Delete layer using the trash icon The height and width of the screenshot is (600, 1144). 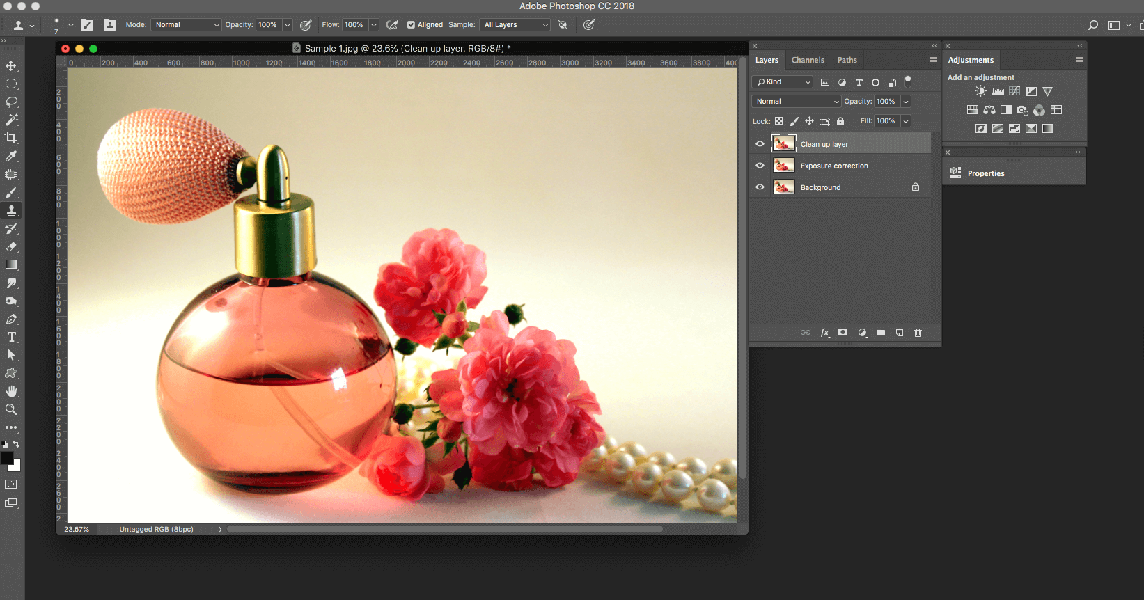tap(918, 332)
